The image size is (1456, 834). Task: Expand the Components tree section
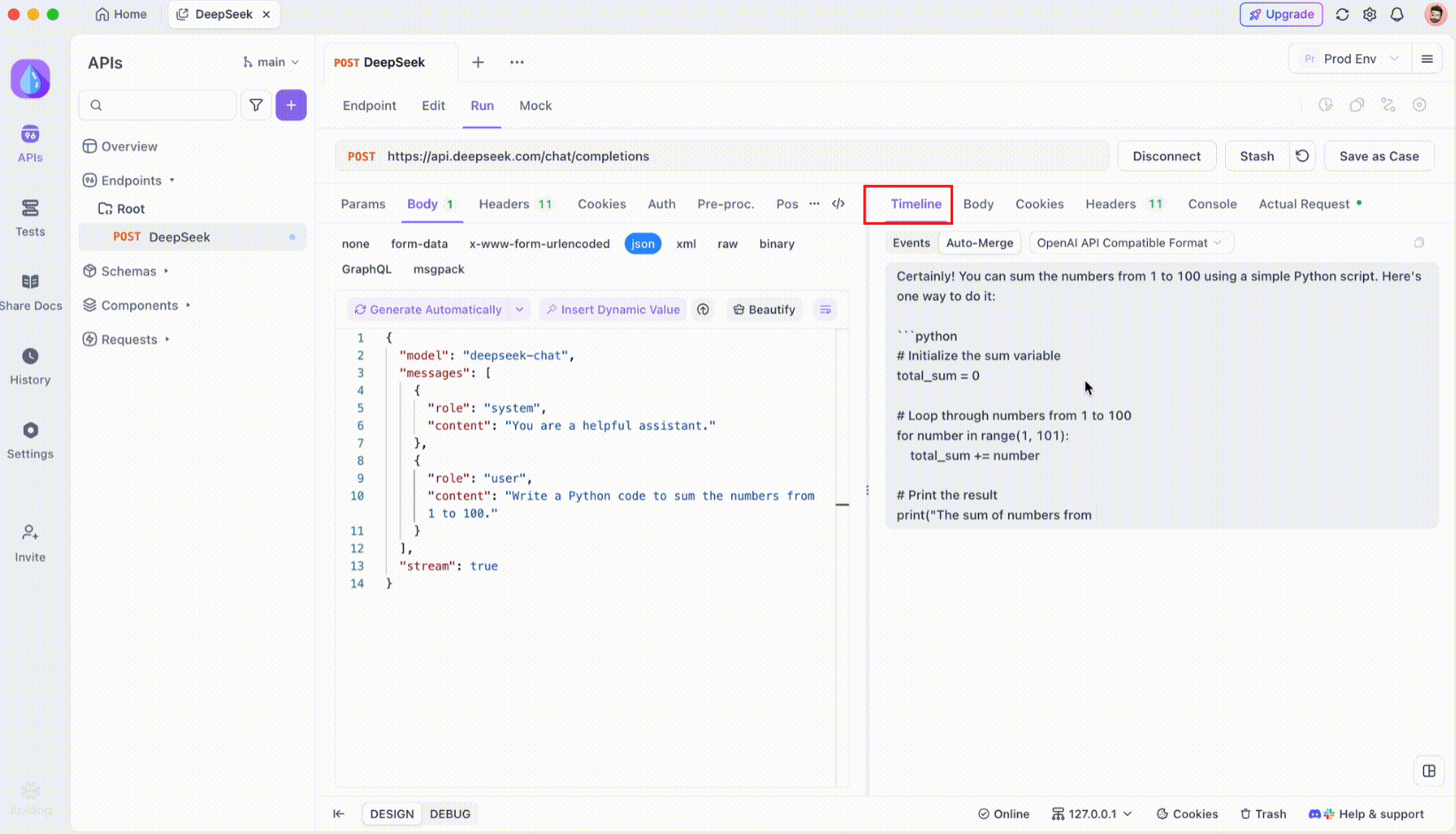(139, 305)
